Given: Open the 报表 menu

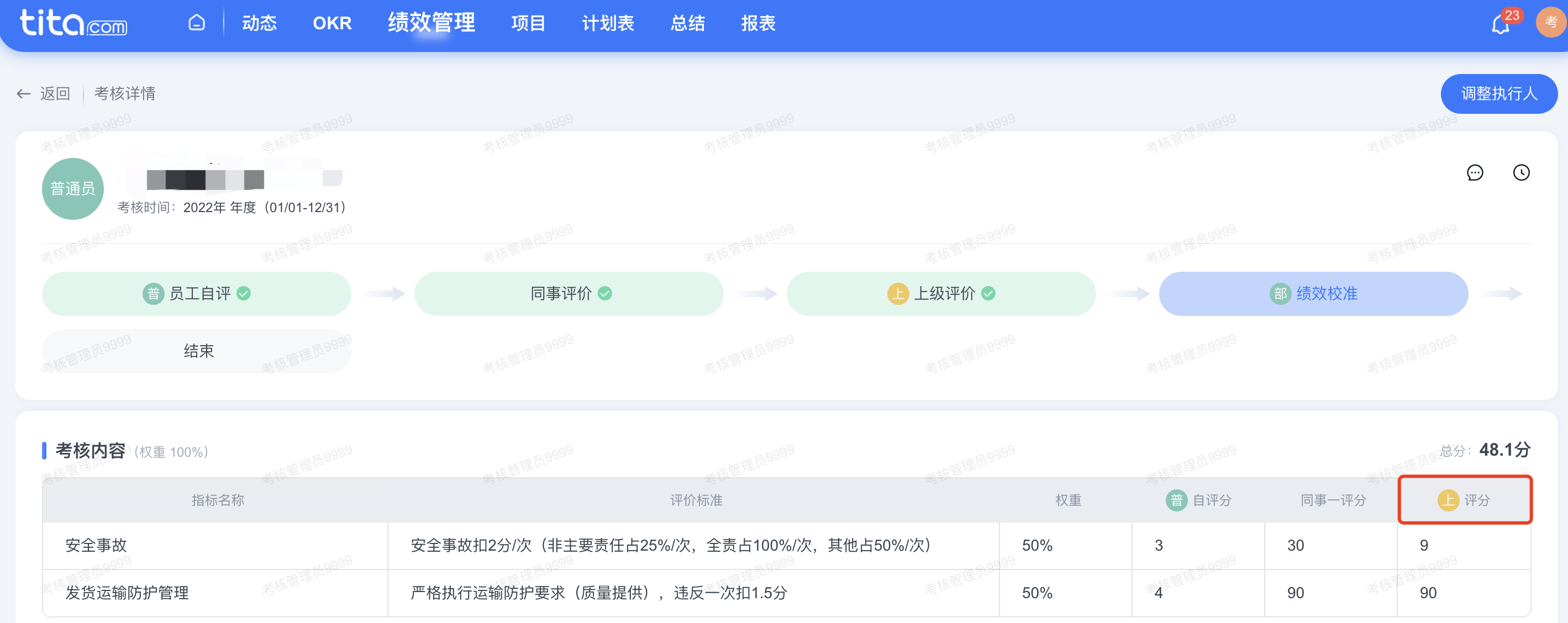Looking at the screenshot, I should 759,23.
